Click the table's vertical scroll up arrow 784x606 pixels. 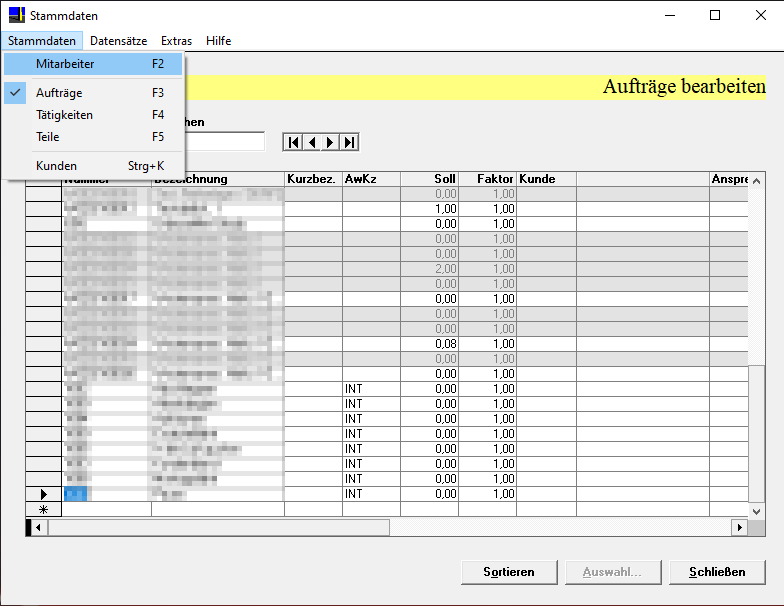(x=756, y=181)
